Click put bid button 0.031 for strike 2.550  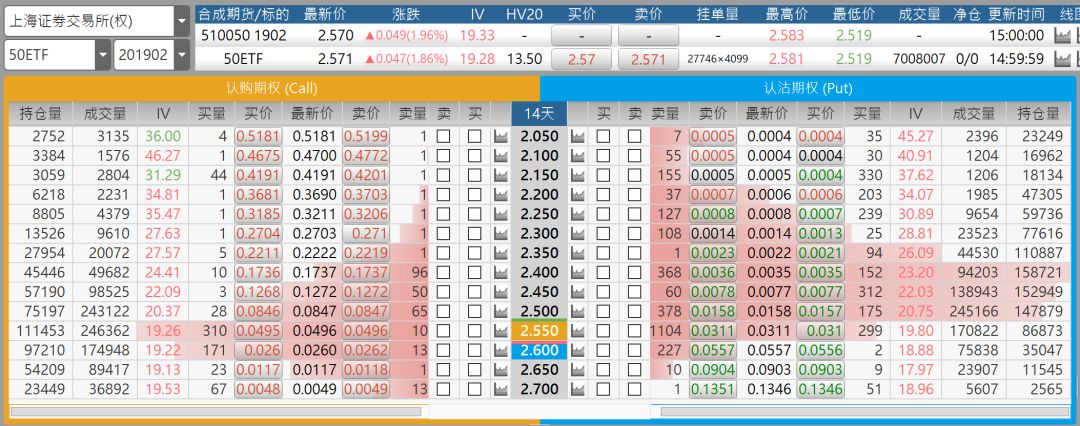pos(820,331)
